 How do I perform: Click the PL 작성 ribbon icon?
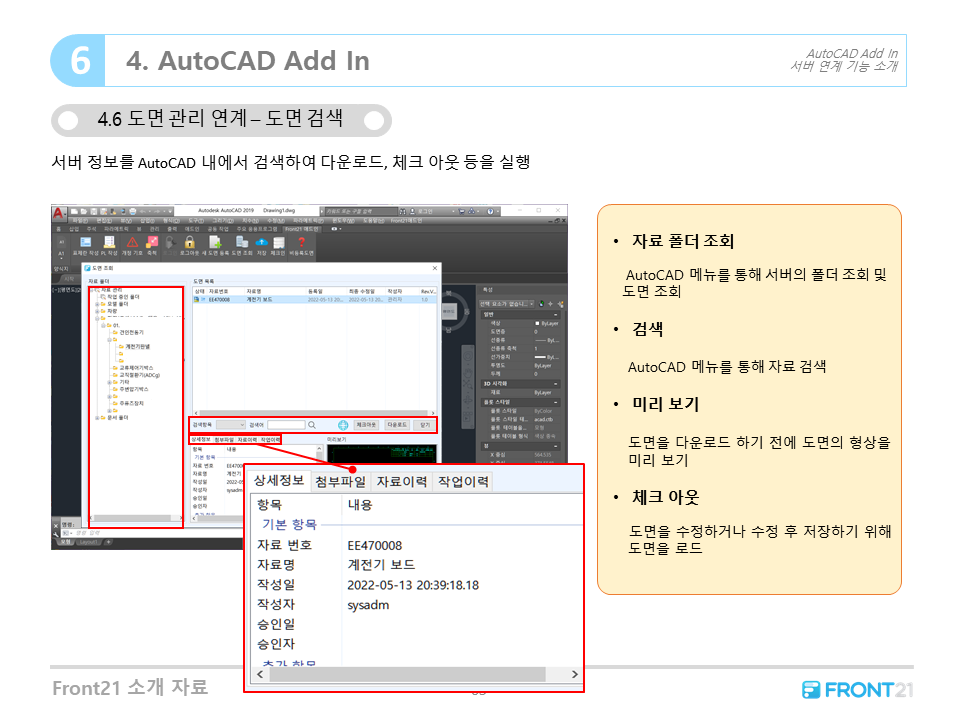pyautogui.click(x=109, y=243)
